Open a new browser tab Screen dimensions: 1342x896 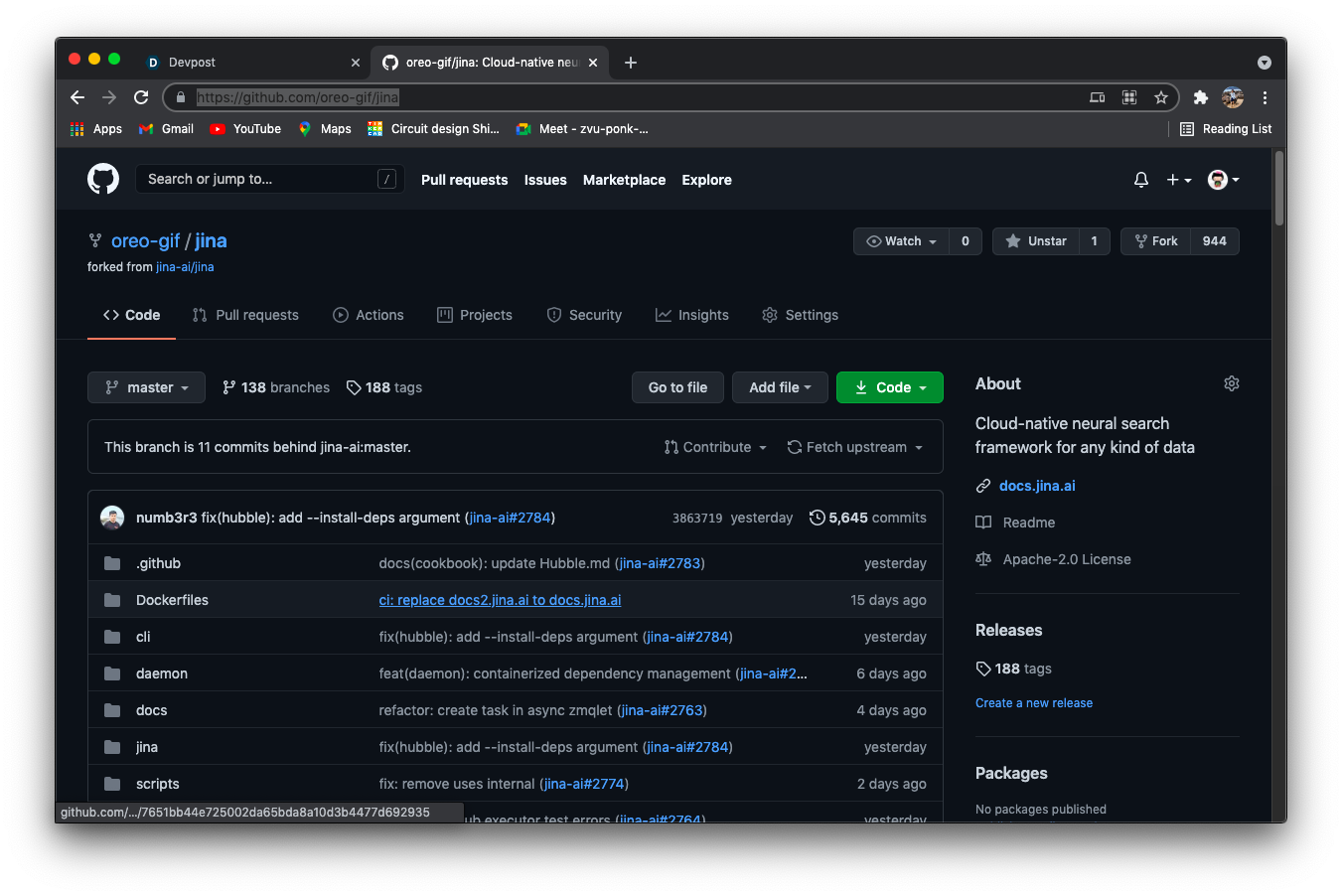(x=631, y=63)
